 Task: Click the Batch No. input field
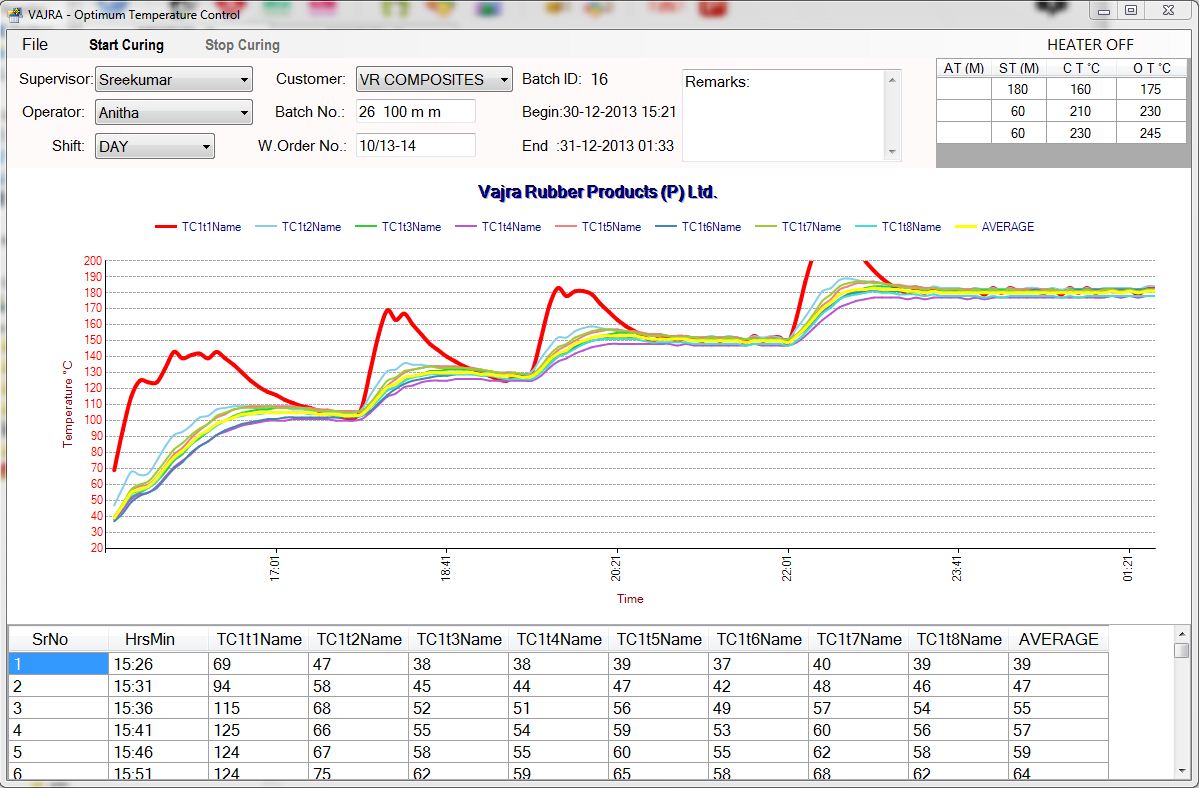(x=415, y=112)
